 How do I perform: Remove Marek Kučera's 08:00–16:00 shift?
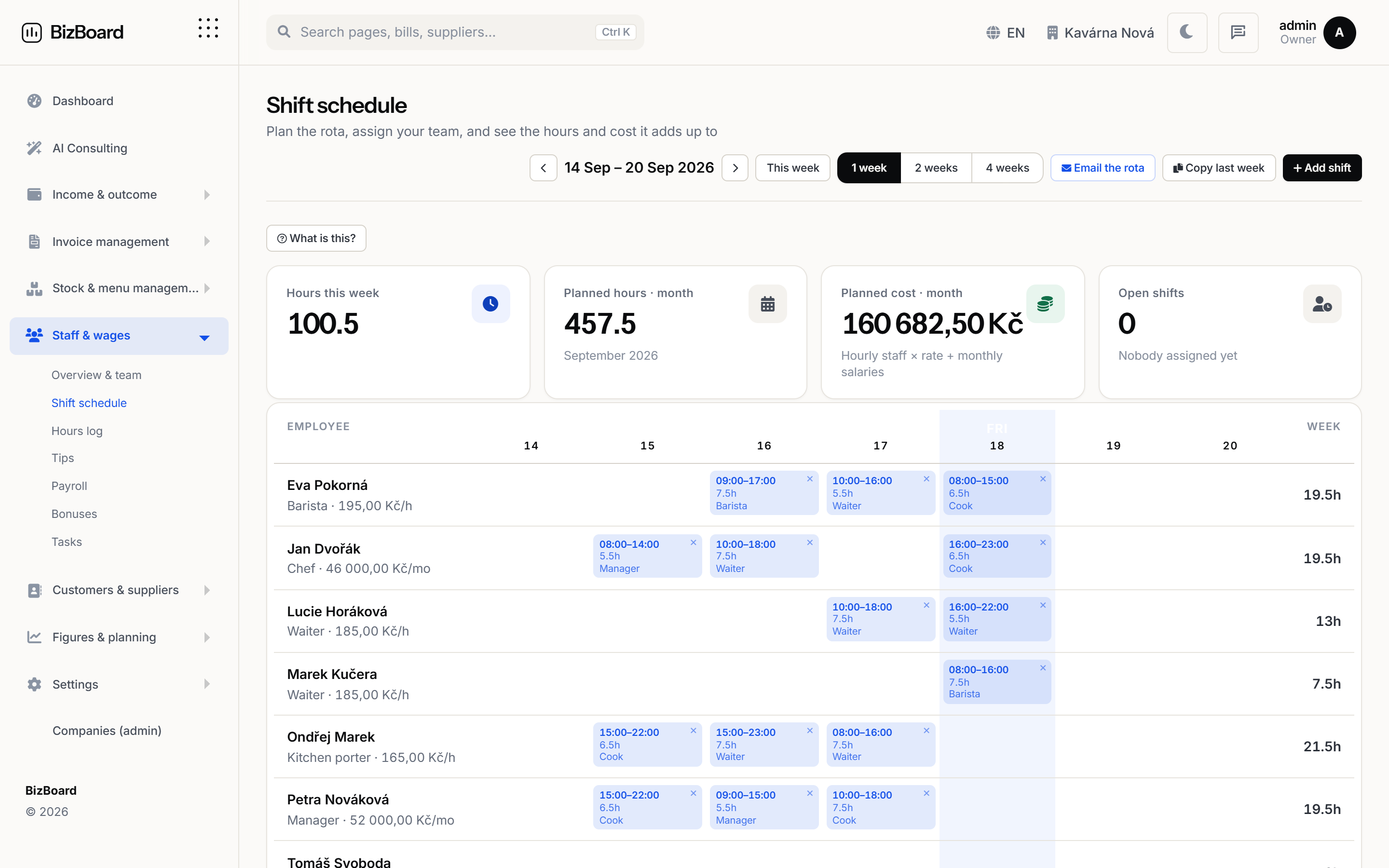1043,668
